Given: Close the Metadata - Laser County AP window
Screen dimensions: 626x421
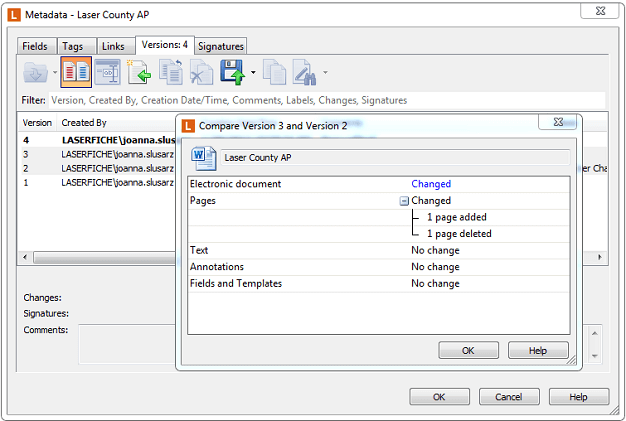Looking at the screenshot, I should coord(600,11).
